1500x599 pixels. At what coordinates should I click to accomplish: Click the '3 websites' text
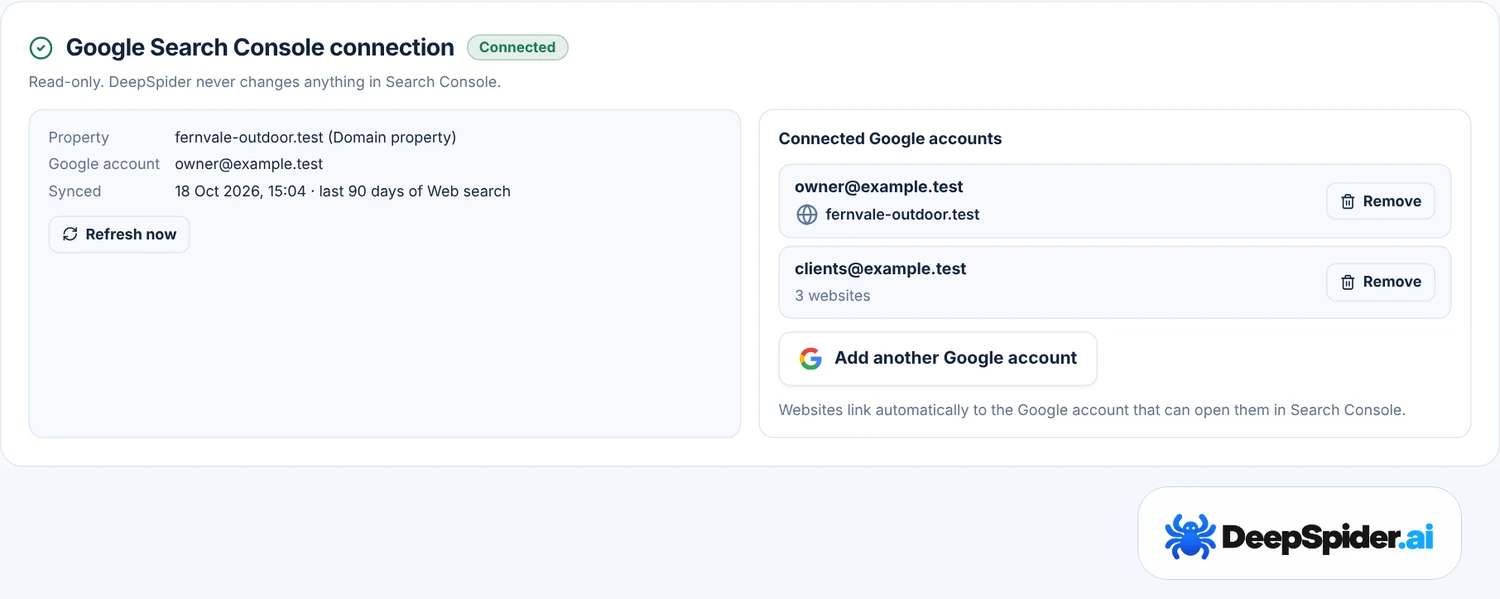833,295
